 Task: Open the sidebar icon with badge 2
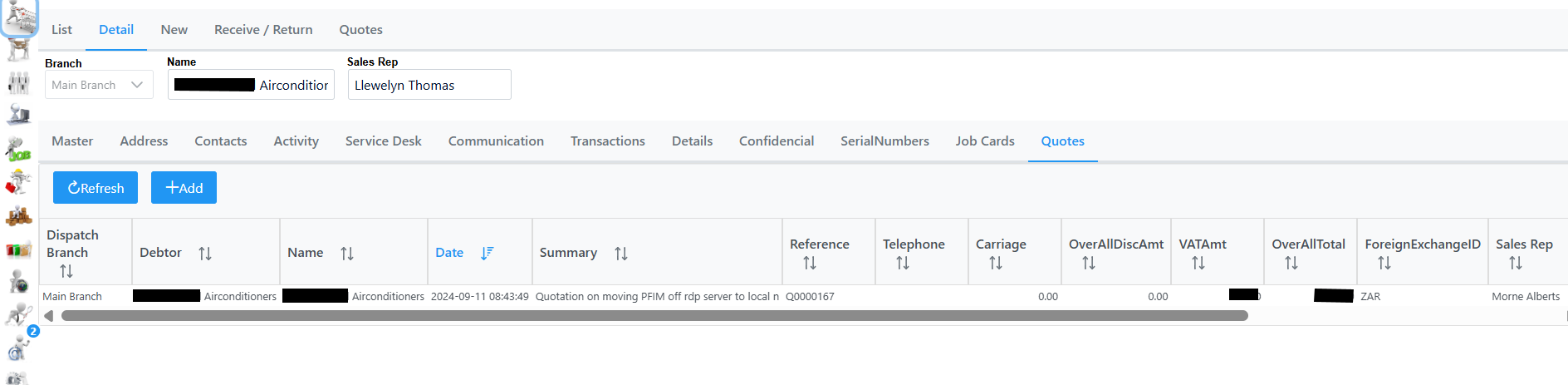(x=20, y=345)
